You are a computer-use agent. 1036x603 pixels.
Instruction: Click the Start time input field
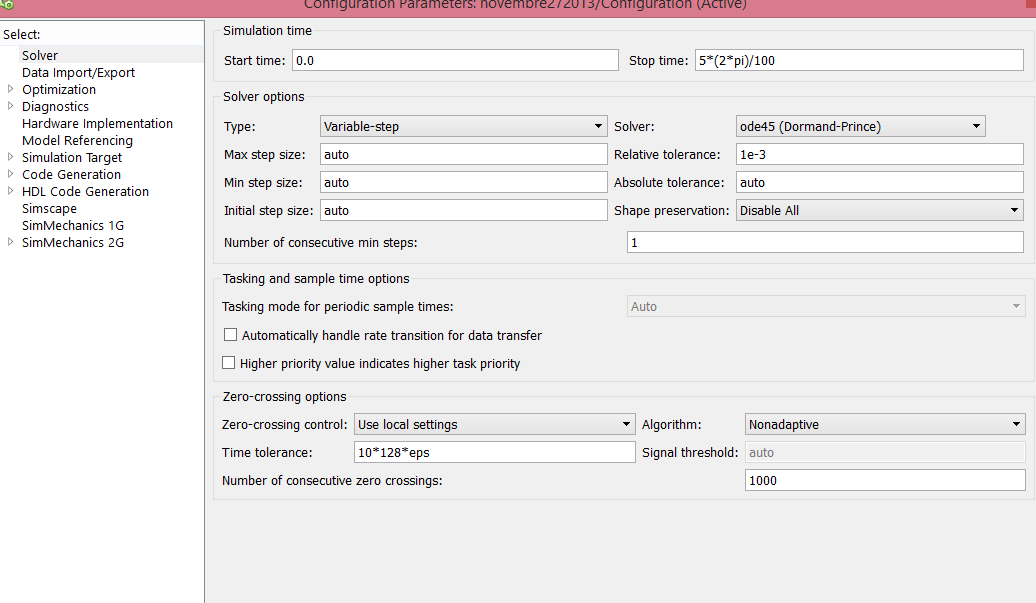(454, 61)
